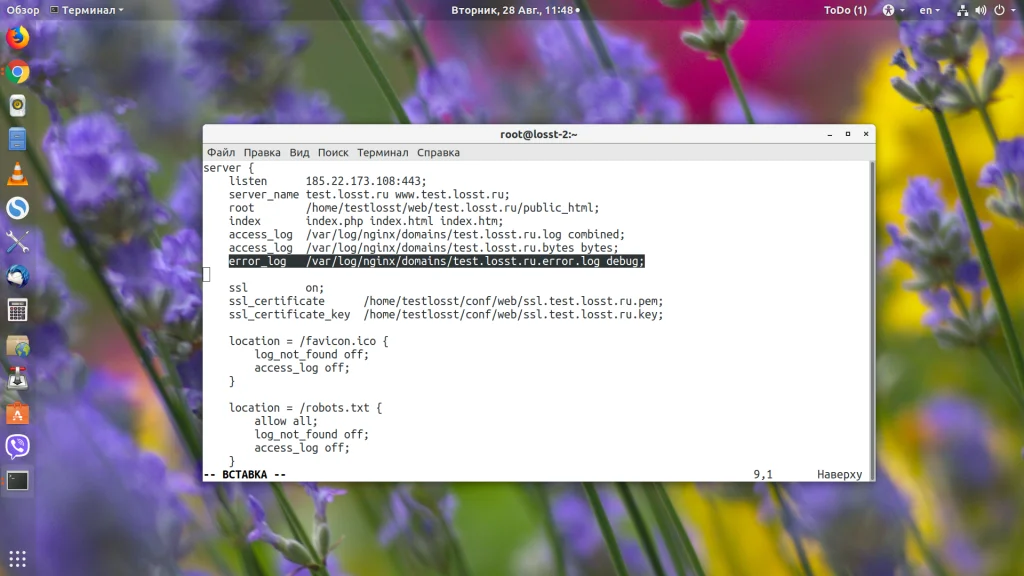Image resolution: width=1024 pixels, height=576 pixels.
Task: Click the server_name test.losst.ru line
Action: point(369,195)
